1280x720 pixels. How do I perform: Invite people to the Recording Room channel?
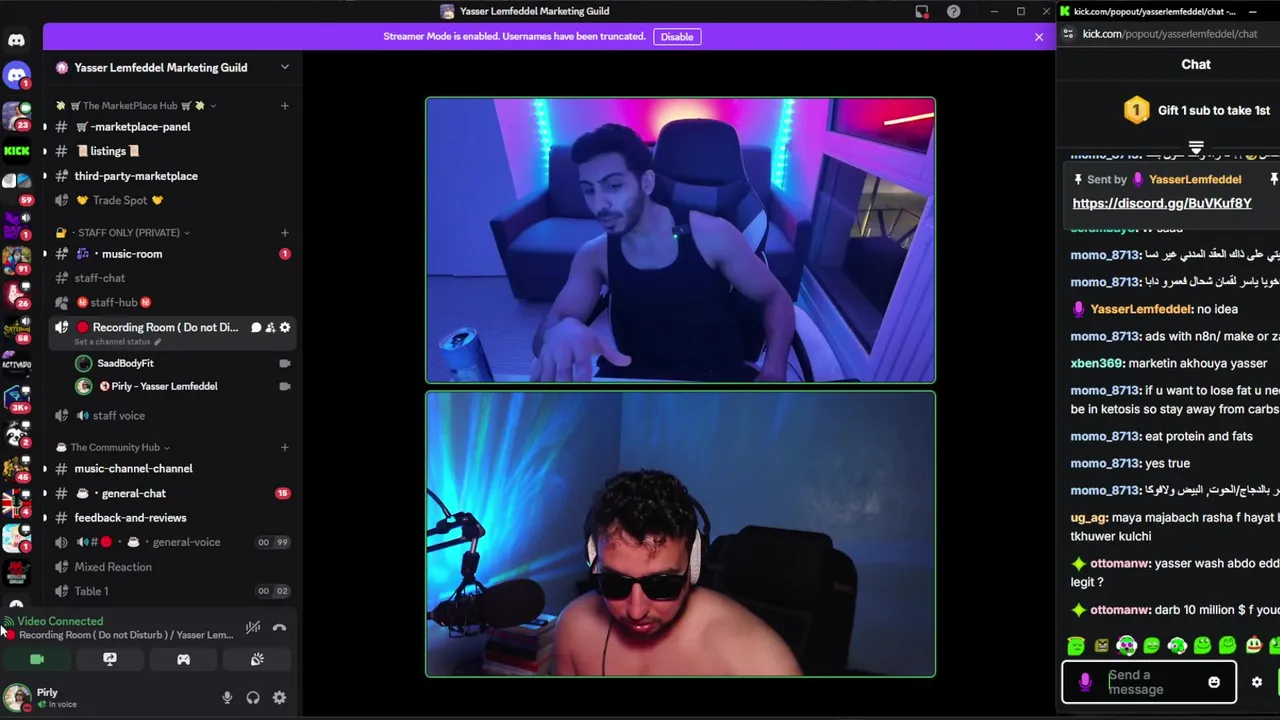270,327
